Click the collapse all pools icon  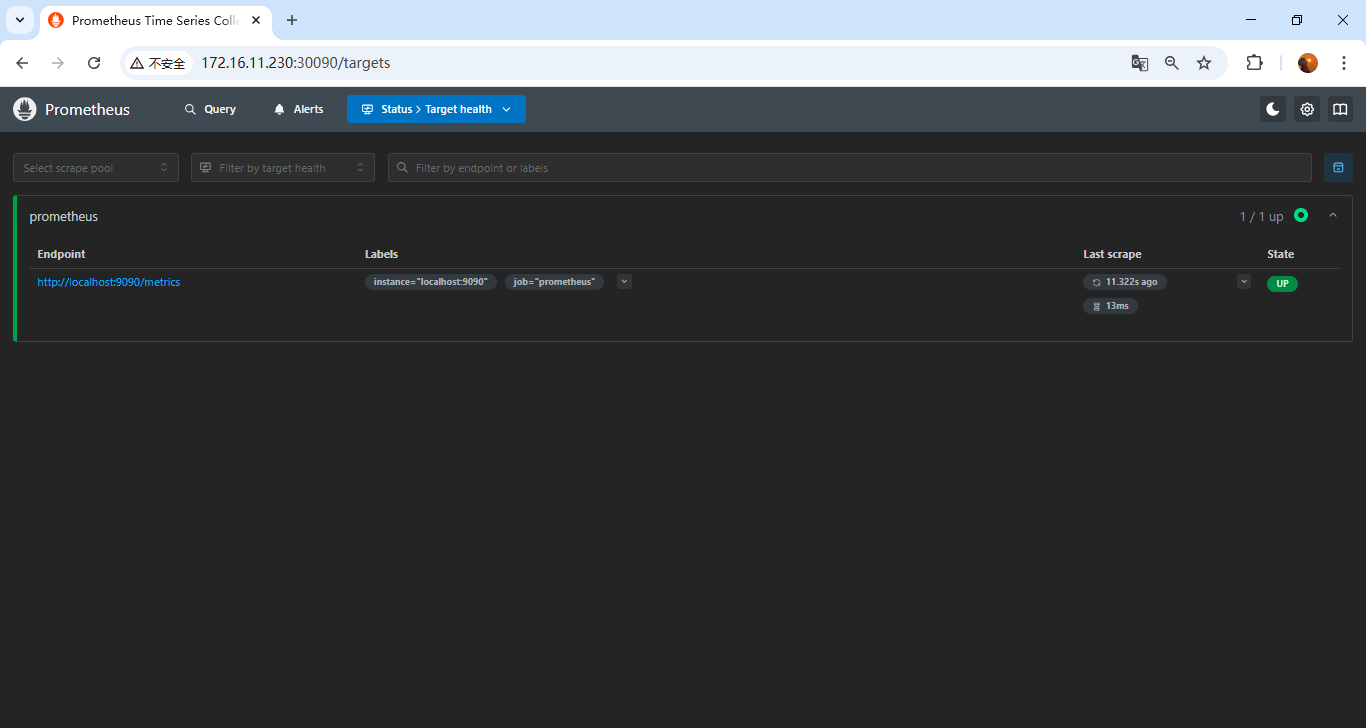pyautogui.click(x=1338, y=168)
